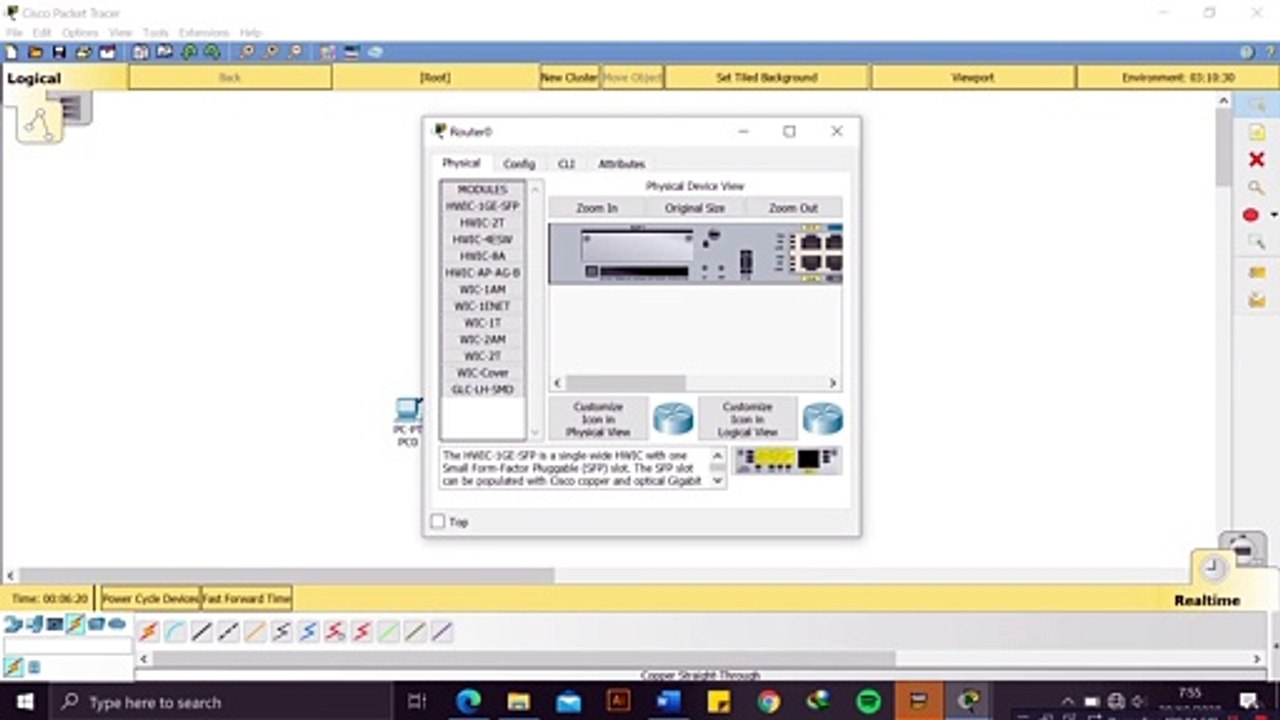Switch to the CLI tab

(566, 164)
